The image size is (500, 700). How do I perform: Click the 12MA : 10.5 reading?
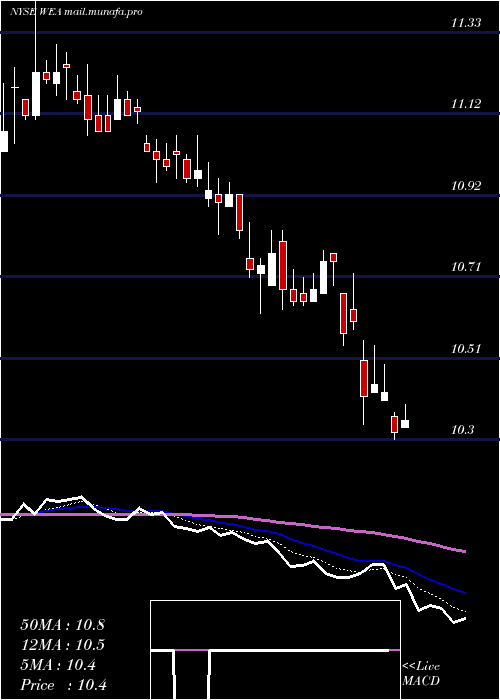pyautogui.click(x=62, y=645)
